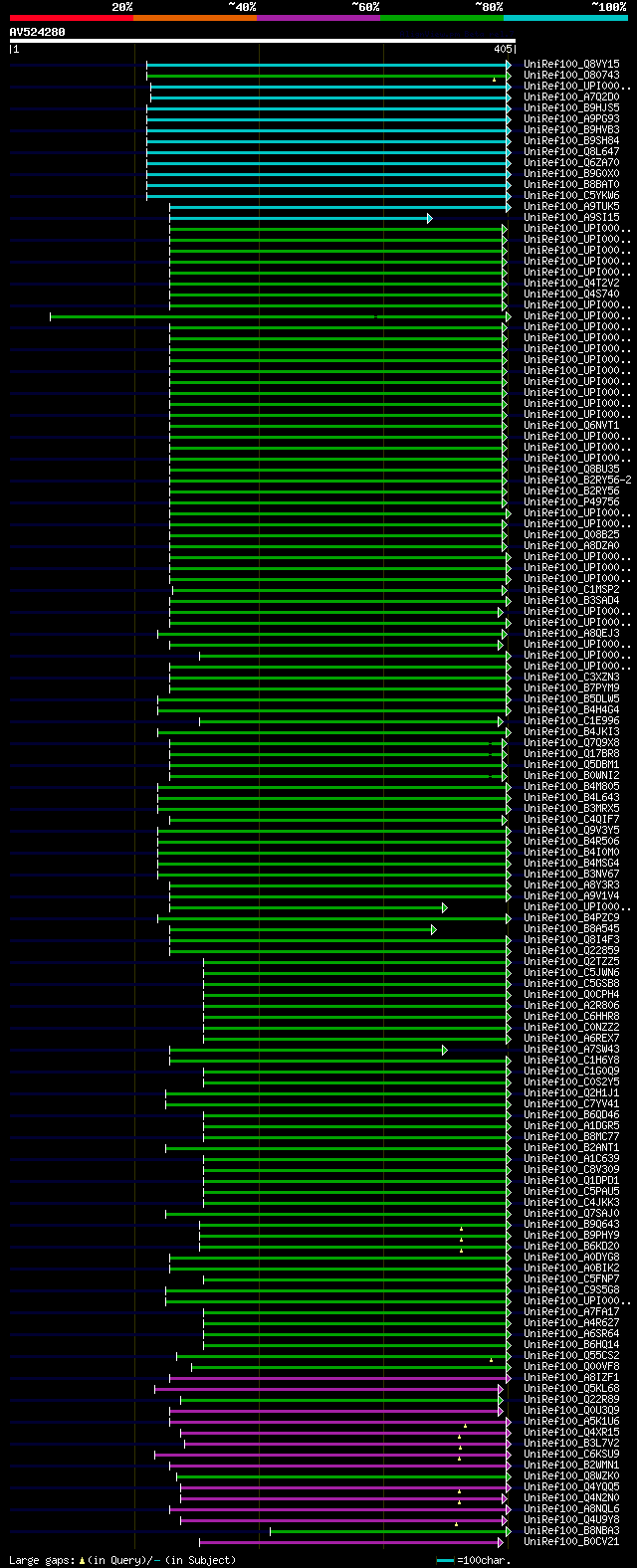637x1568 pixels.
Task: Select hit label UniRef100_Q55CS2
Action: (x=571, y=1355)
